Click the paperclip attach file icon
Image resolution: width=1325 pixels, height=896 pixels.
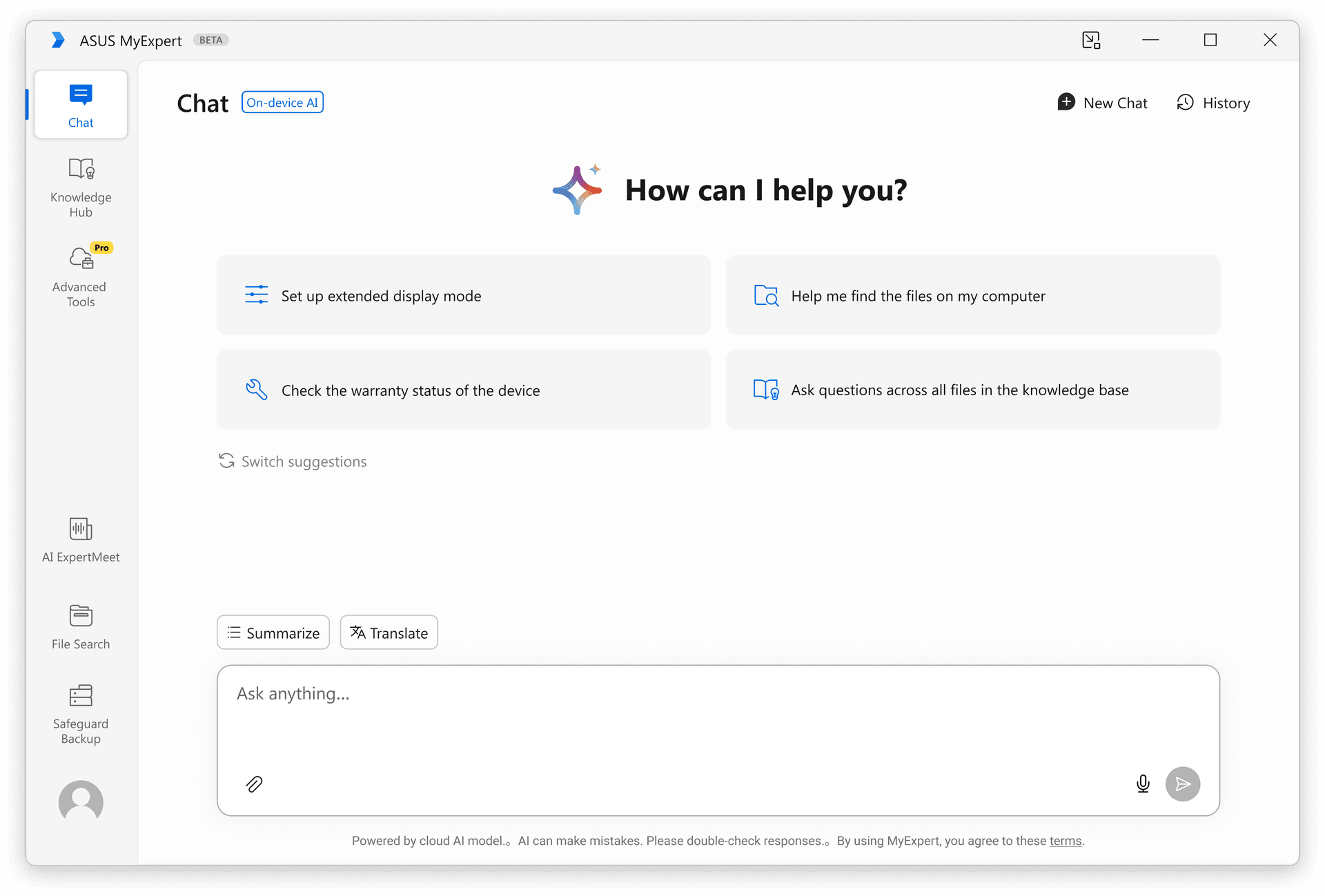(254, 784)
